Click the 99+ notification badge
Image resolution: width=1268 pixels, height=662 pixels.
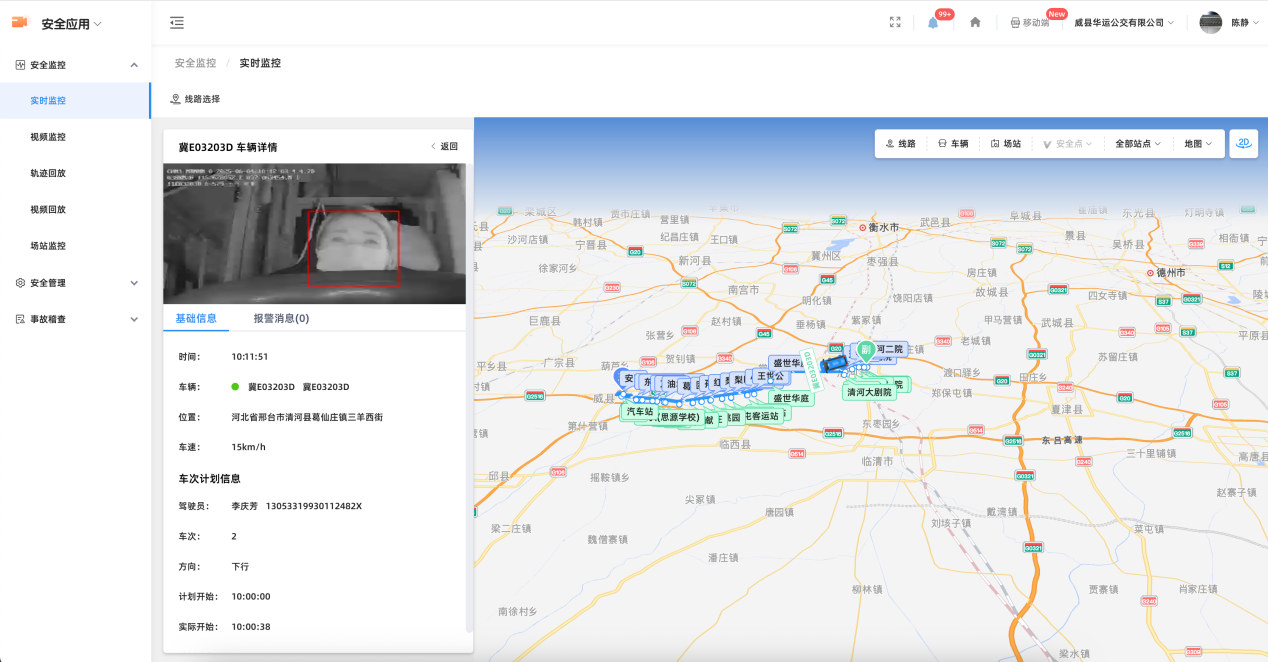pyautogui.click(x=944, y=14)
